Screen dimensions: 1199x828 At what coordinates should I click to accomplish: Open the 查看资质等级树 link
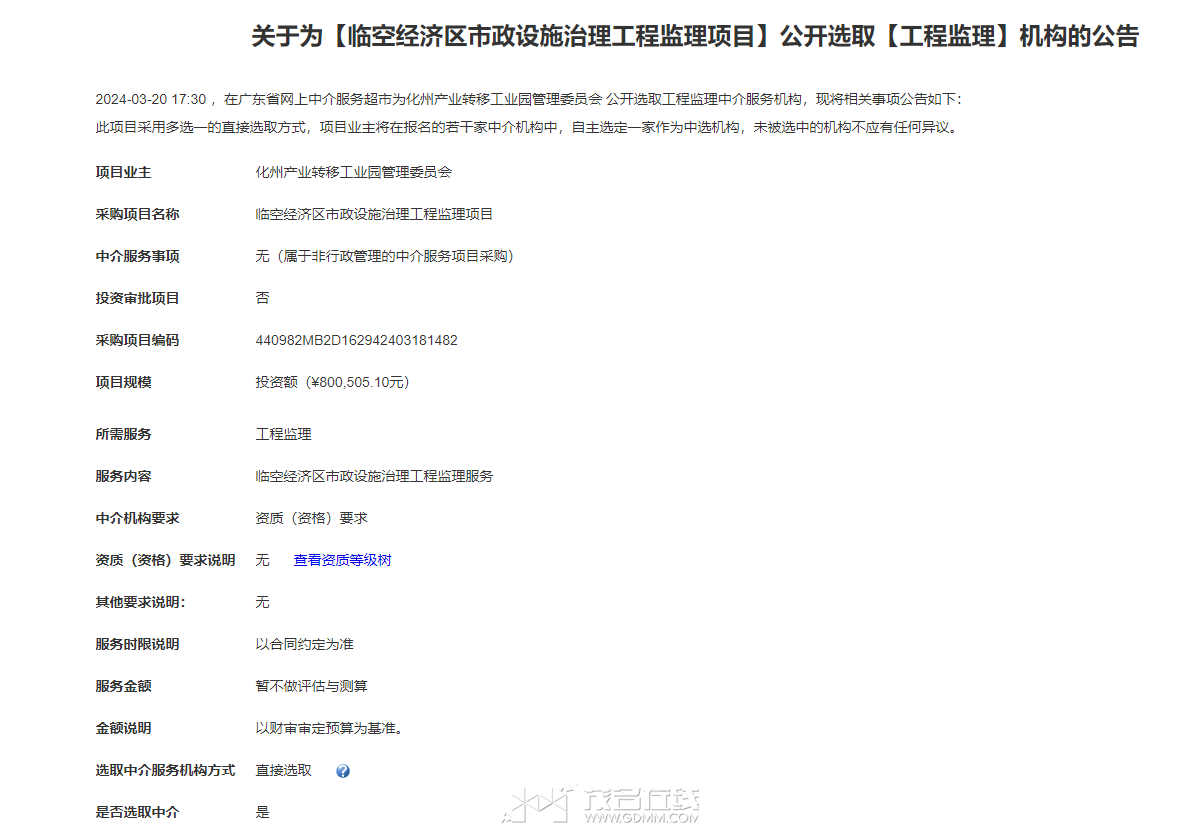click(x=342, y=560)
